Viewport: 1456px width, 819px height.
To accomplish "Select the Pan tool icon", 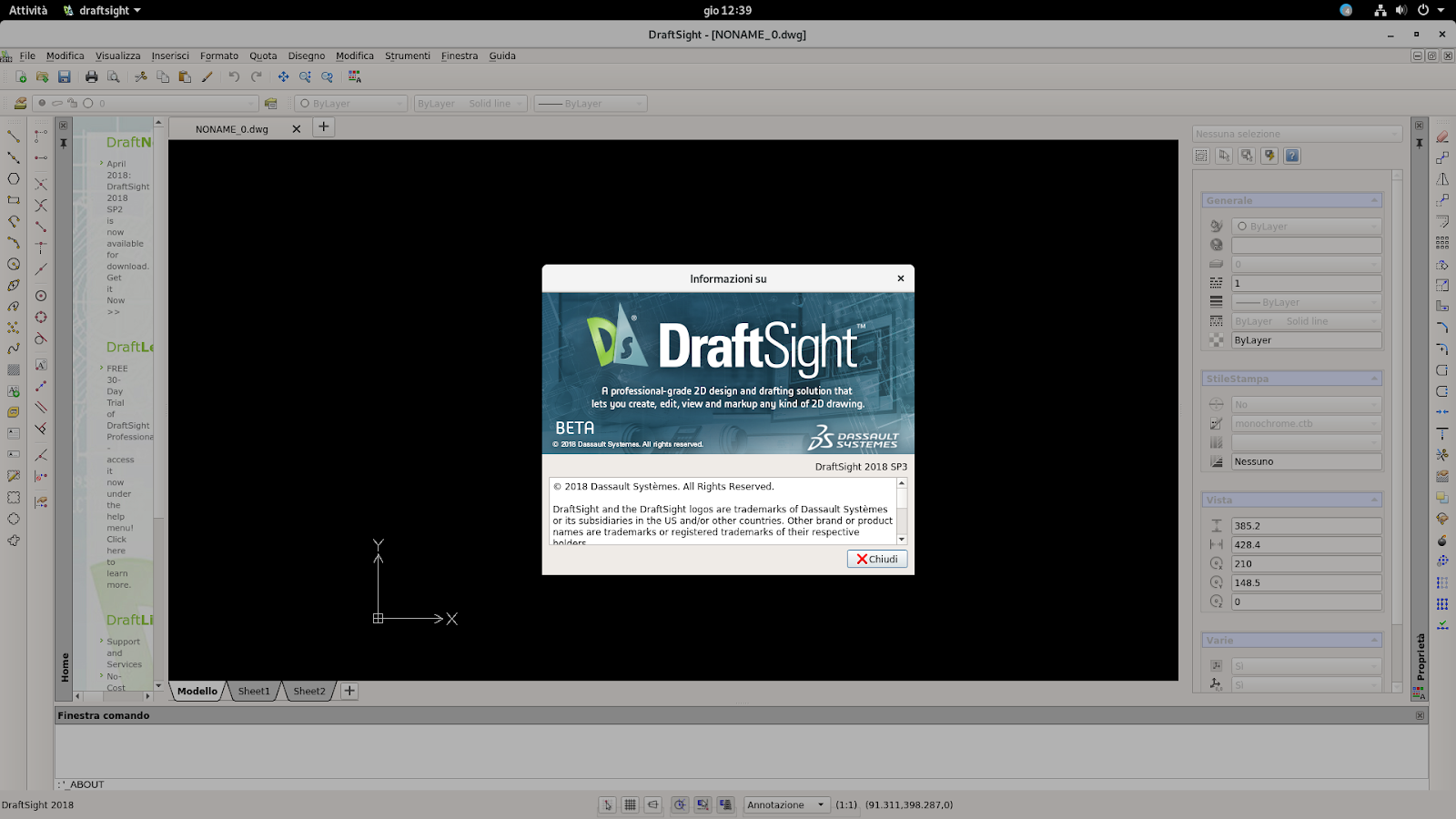I will click(x=283, y=77).
